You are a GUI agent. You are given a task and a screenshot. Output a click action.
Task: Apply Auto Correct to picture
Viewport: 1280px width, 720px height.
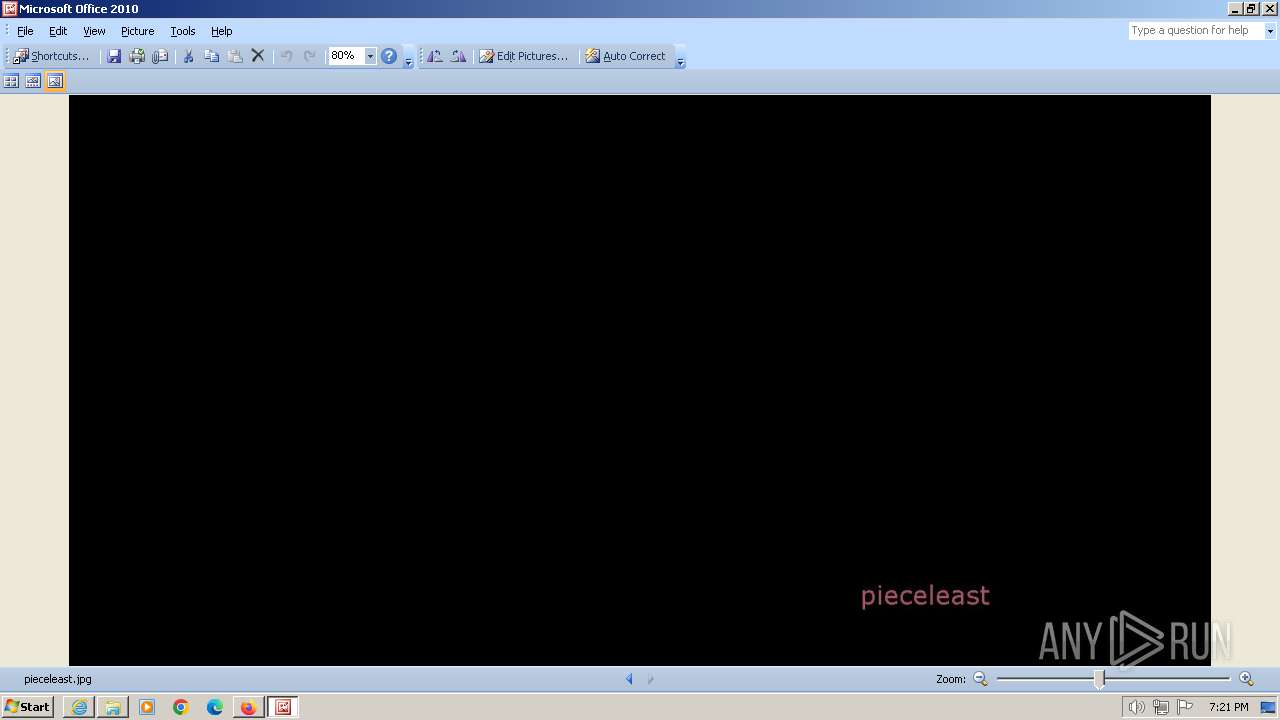click(626, 56)
